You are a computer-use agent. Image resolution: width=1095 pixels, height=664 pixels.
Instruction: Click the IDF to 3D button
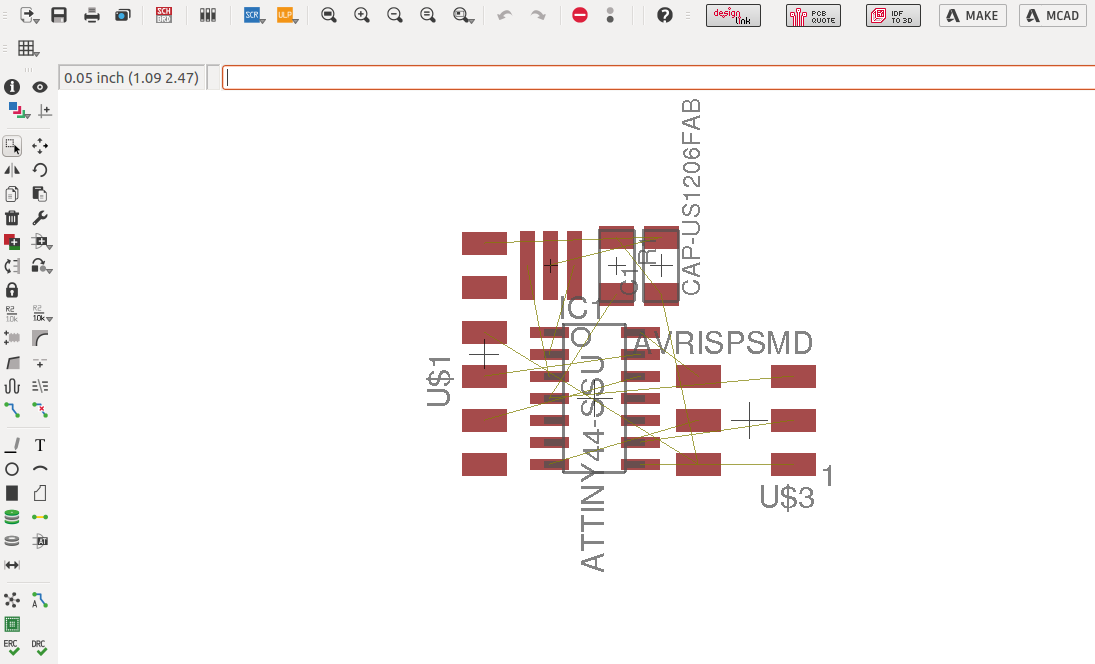tap(893, 15)
